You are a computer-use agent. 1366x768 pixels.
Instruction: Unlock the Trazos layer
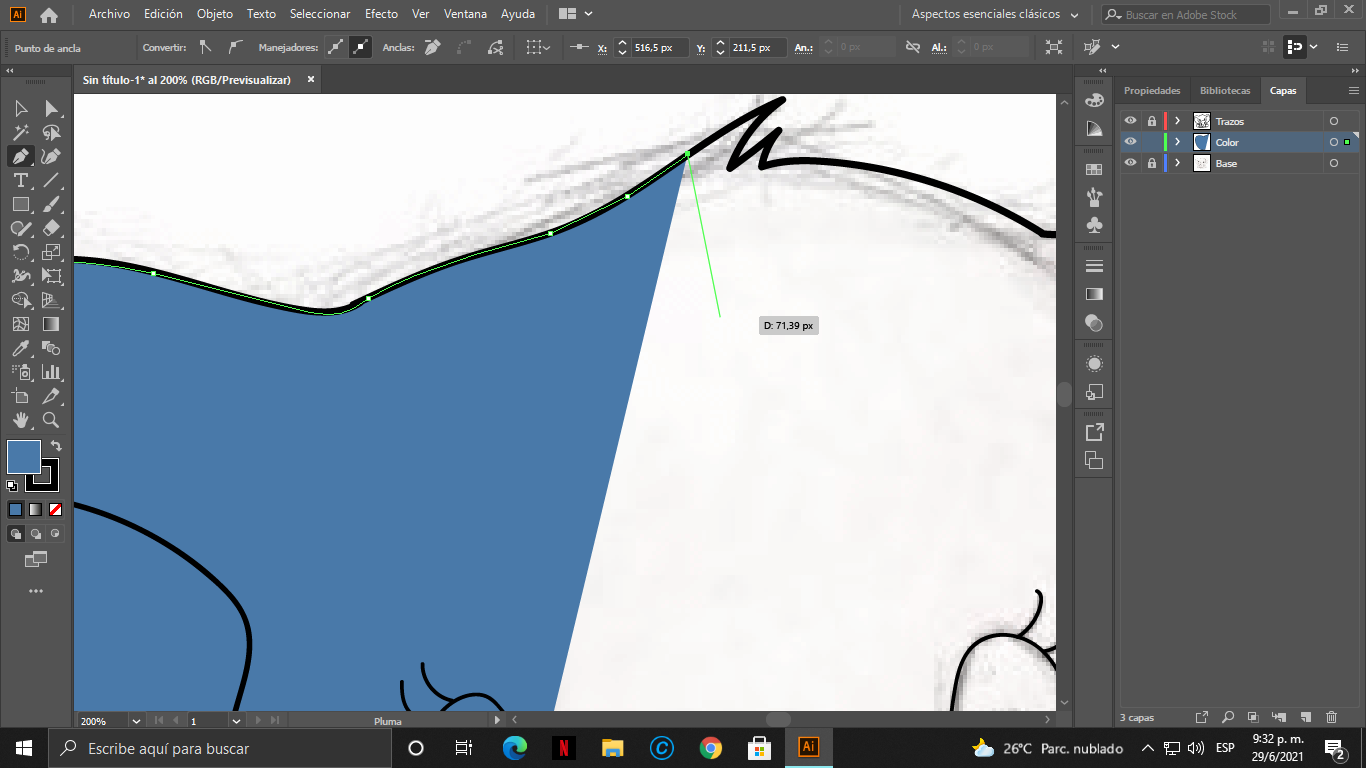click(x=1151, y=121)
